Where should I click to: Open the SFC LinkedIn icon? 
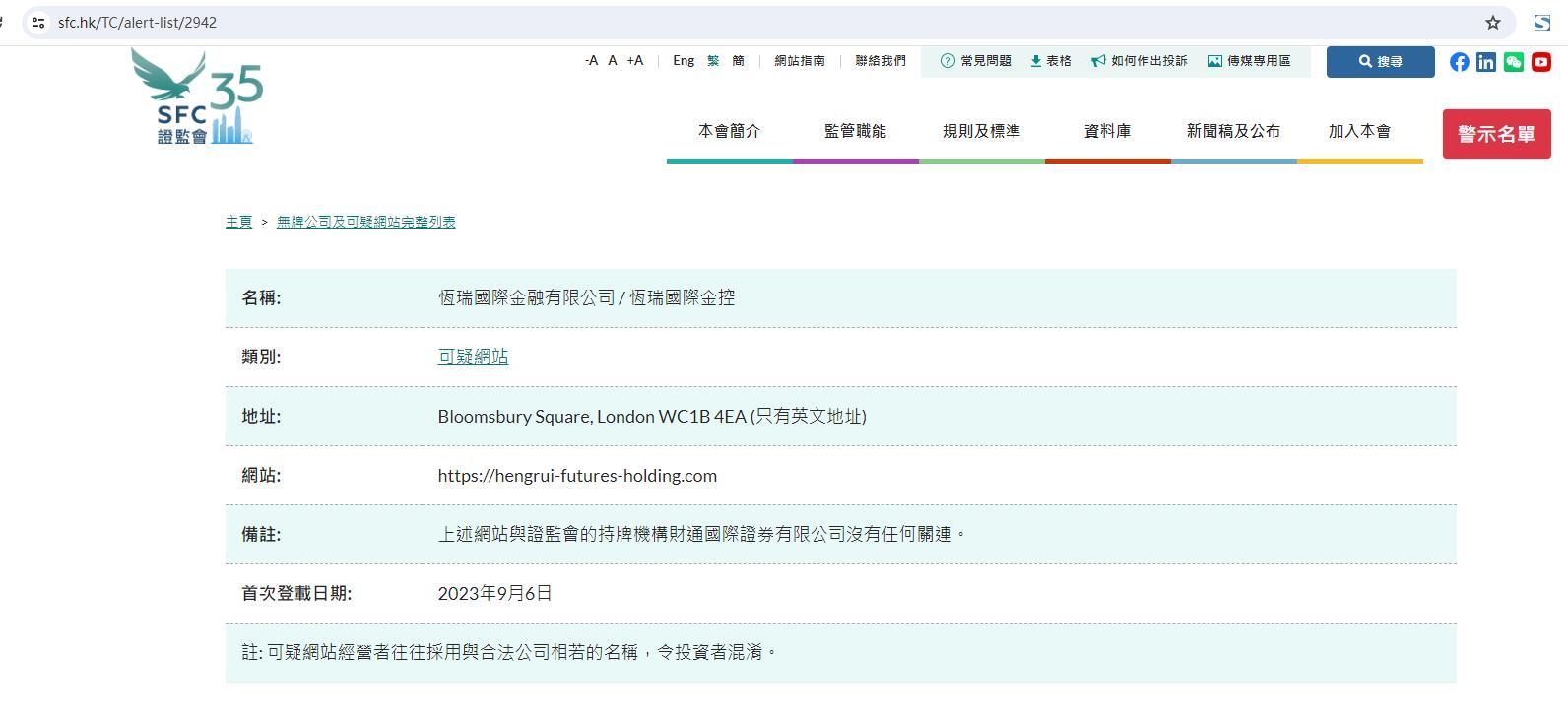[1486, 62]
